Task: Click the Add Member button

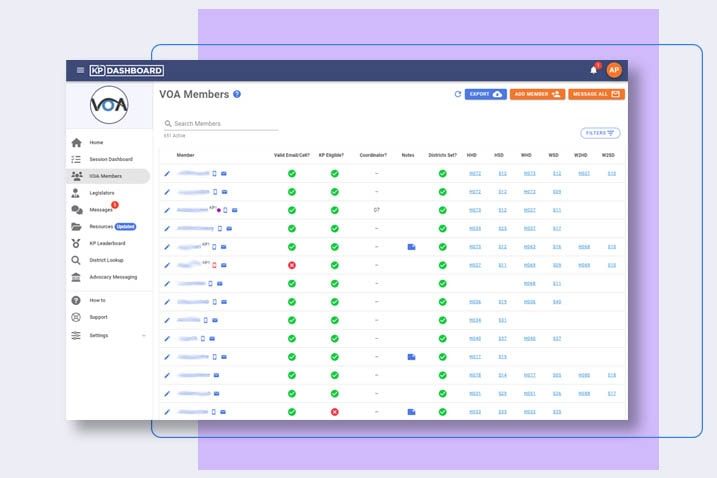Action: [x=537, y=94]
